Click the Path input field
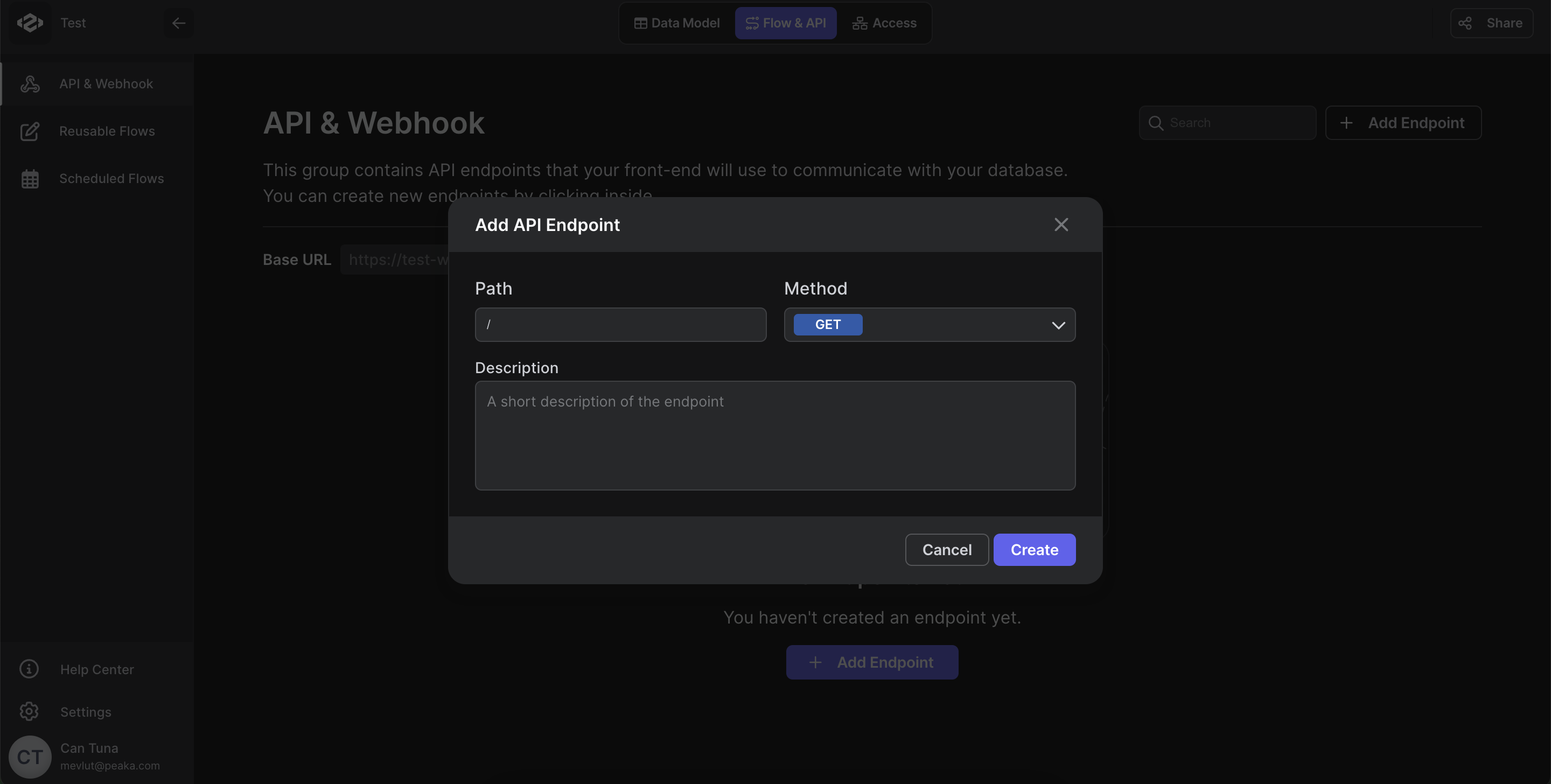Viewport: 1551px width, 784px height. tap(620, 325)
